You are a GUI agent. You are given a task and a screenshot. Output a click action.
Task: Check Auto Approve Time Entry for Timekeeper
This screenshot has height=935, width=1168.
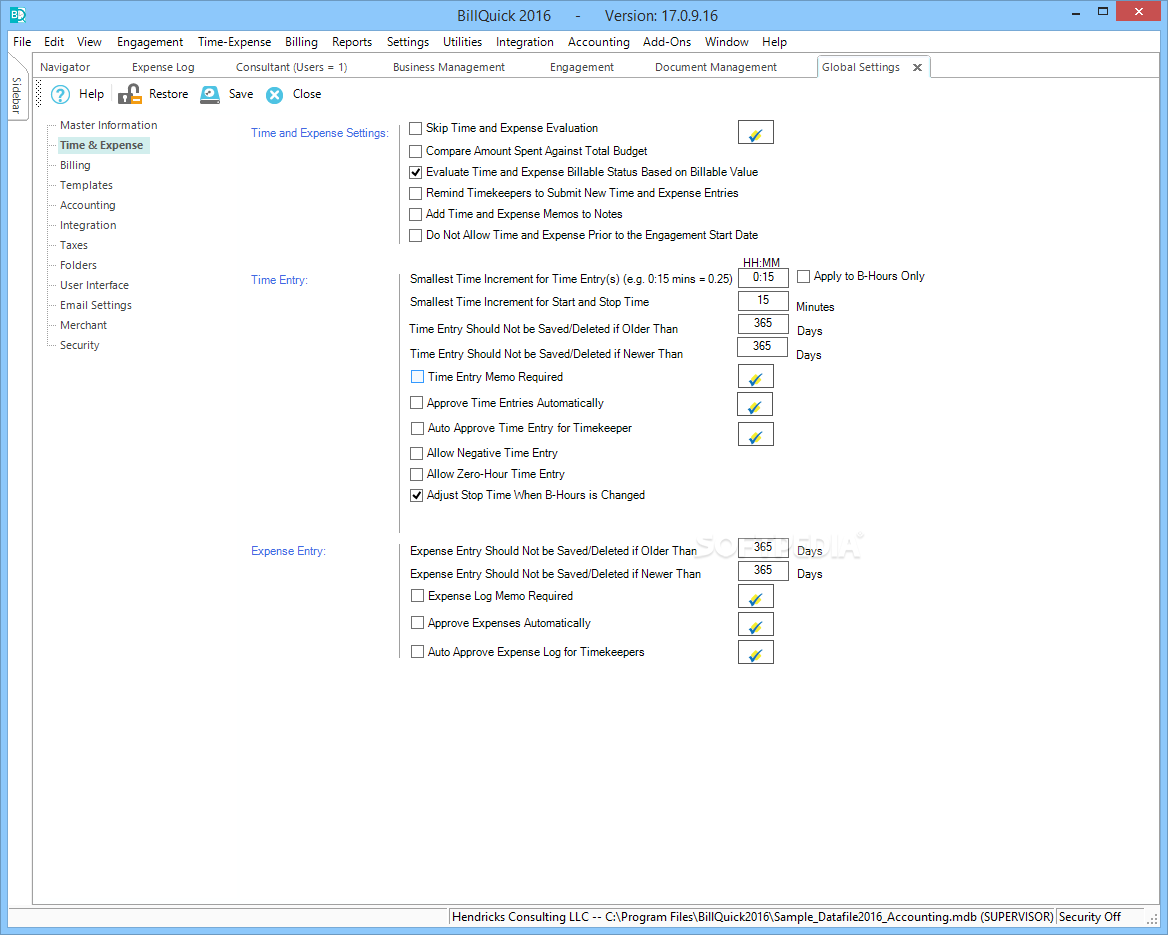click(417, 428)
